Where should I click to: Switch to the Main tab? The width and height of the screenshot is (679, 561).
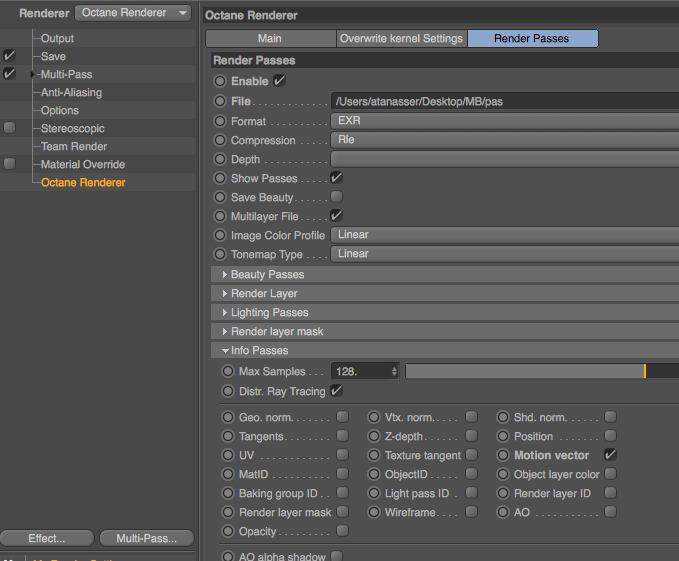(x=270, y=39)
